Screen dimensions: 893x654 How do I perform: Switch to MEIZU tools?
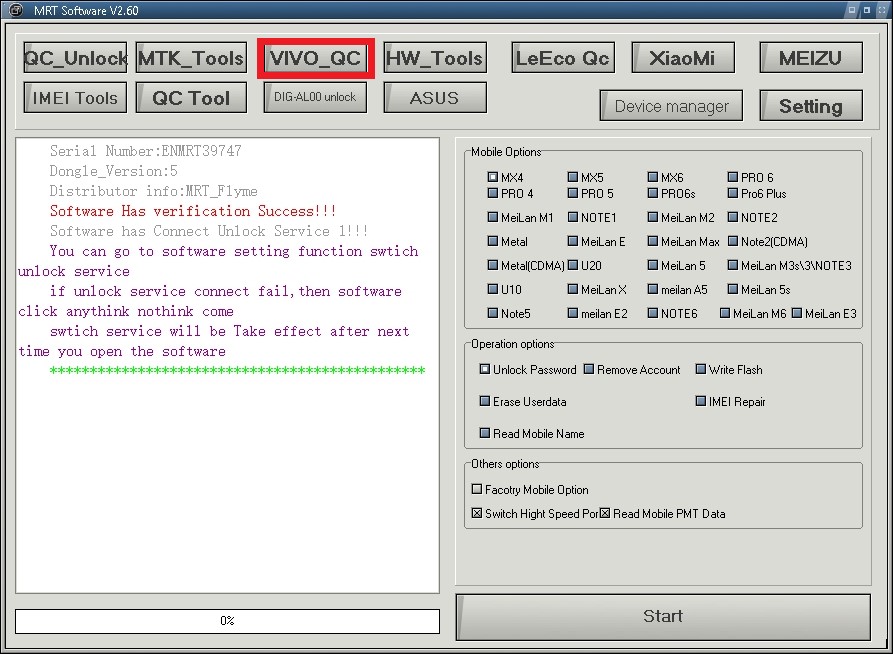[811, 58]
